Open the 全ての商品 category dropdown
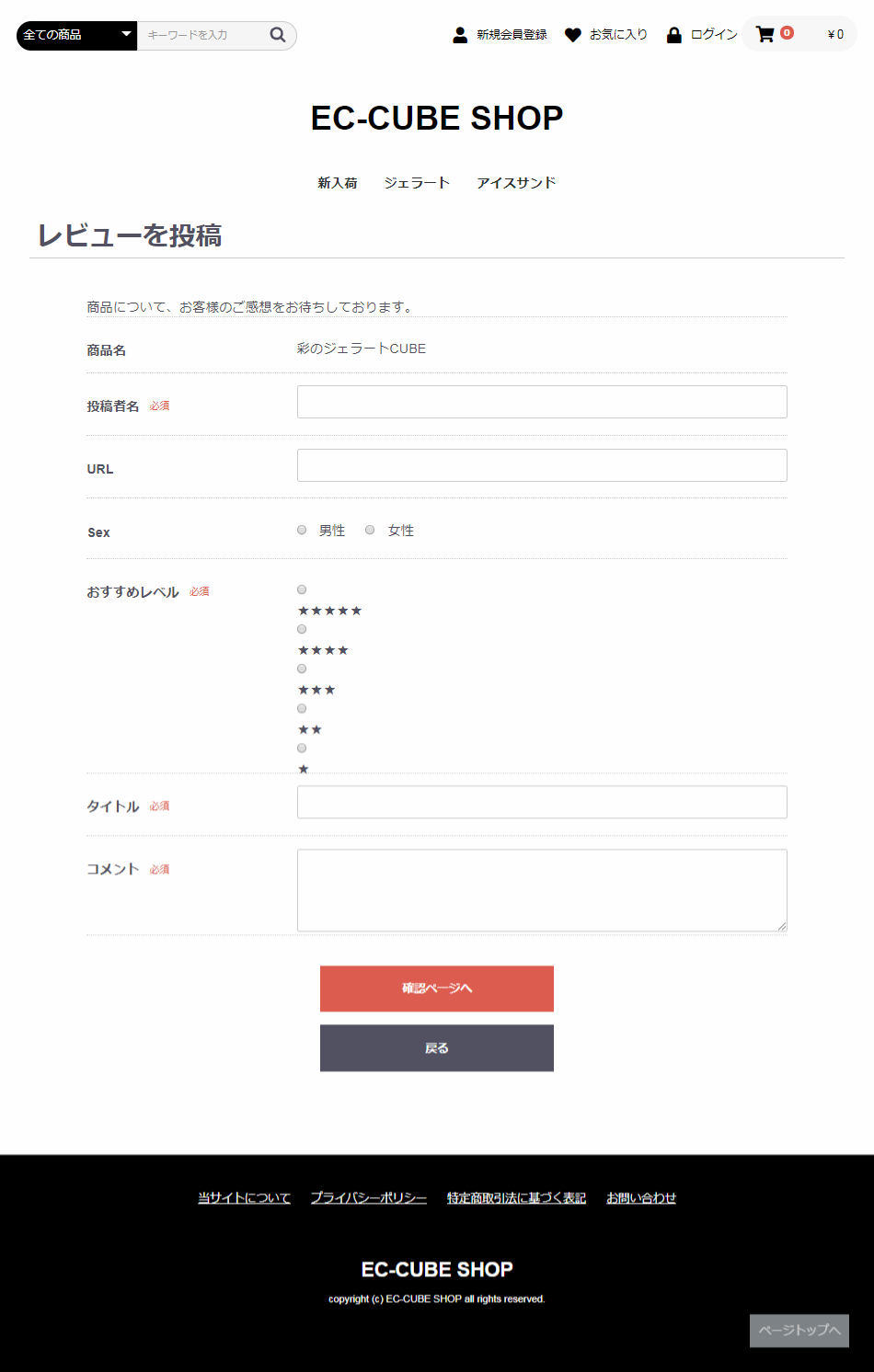 [76, 35]
